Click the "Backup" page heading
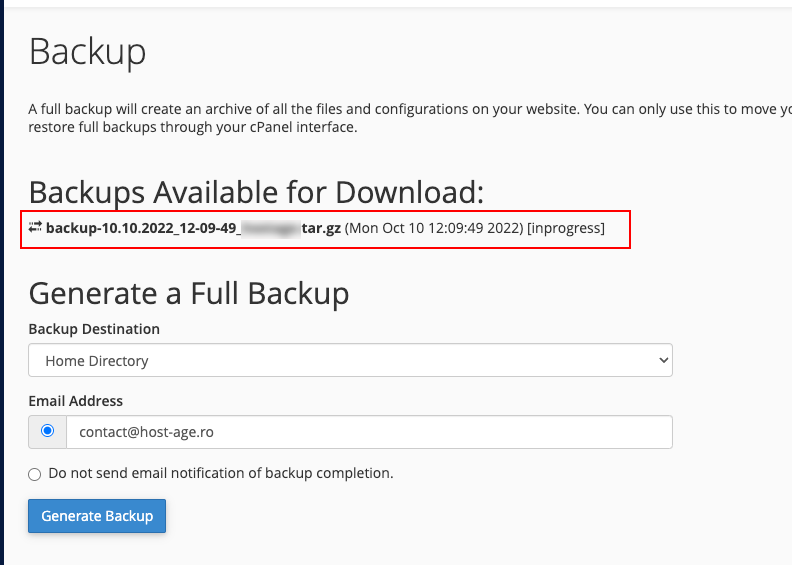This screenshot has width=792, height=565. point(88,51)
